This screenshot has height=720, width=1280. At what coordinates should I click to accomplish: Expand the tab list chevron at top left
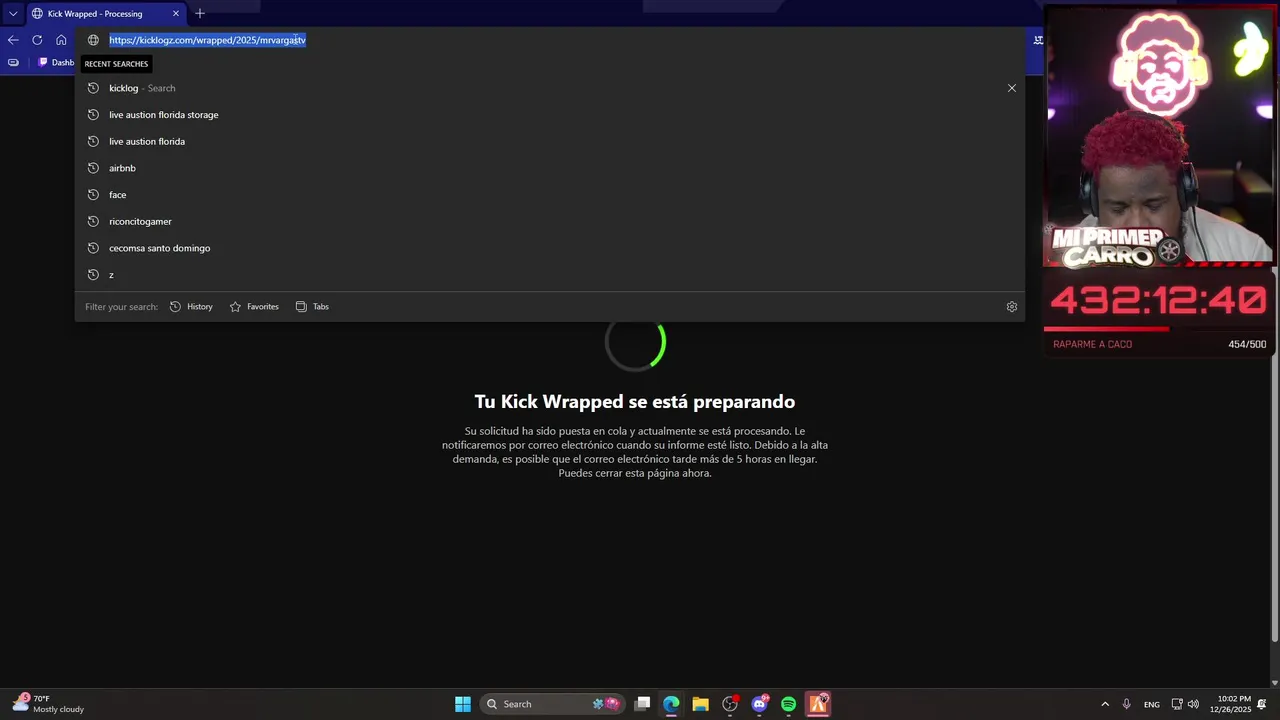tap(13, 13)
